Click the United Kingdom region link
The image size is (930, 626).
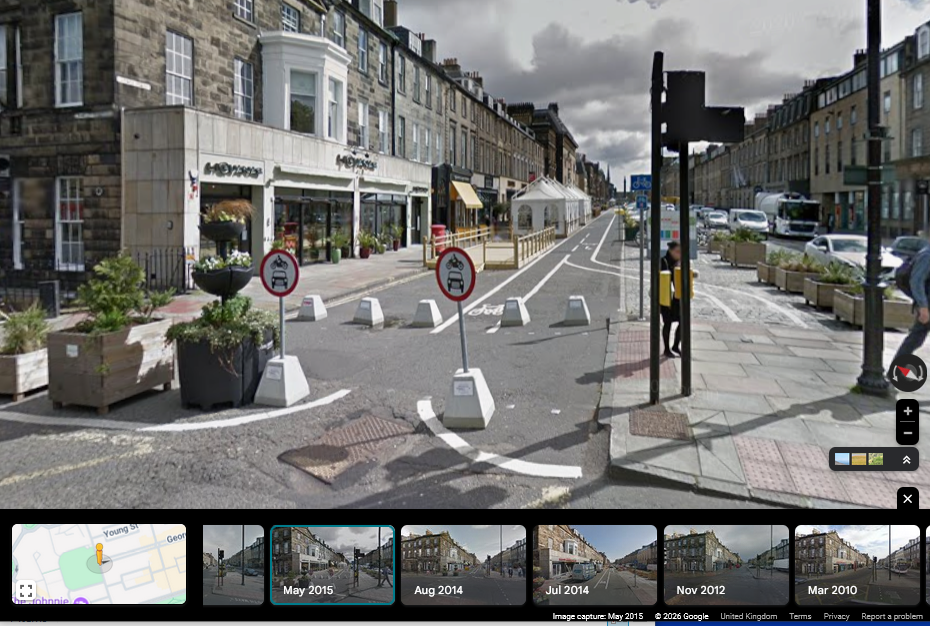click(x=748, y=616)
